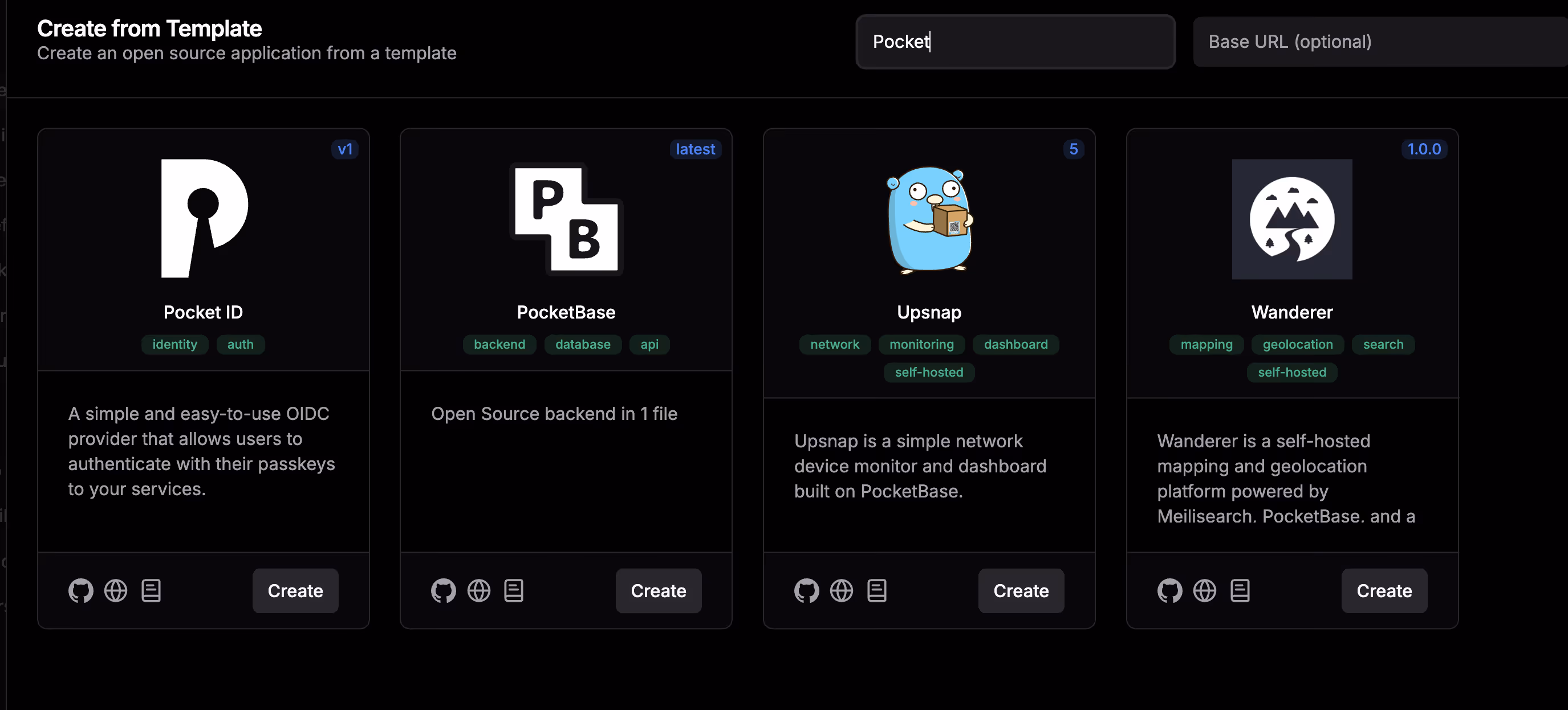Click Create button for Pocket ID

[295, 590]
